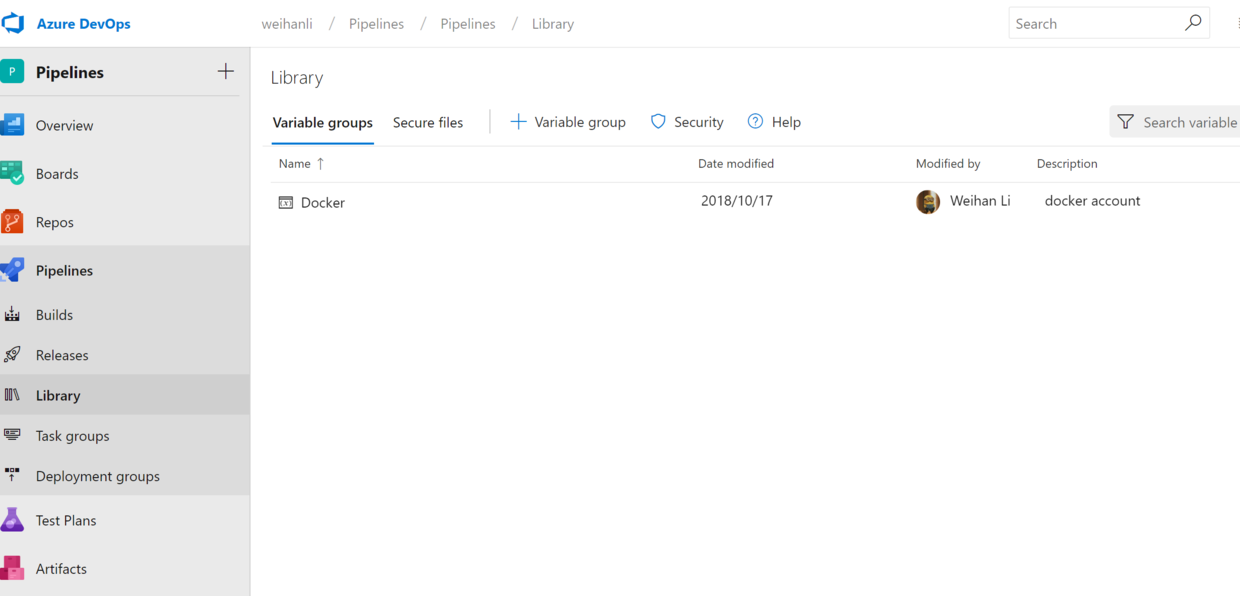
Task: Click the Help question mark icon
Action: pyautogui.click(x=755, y=122)
